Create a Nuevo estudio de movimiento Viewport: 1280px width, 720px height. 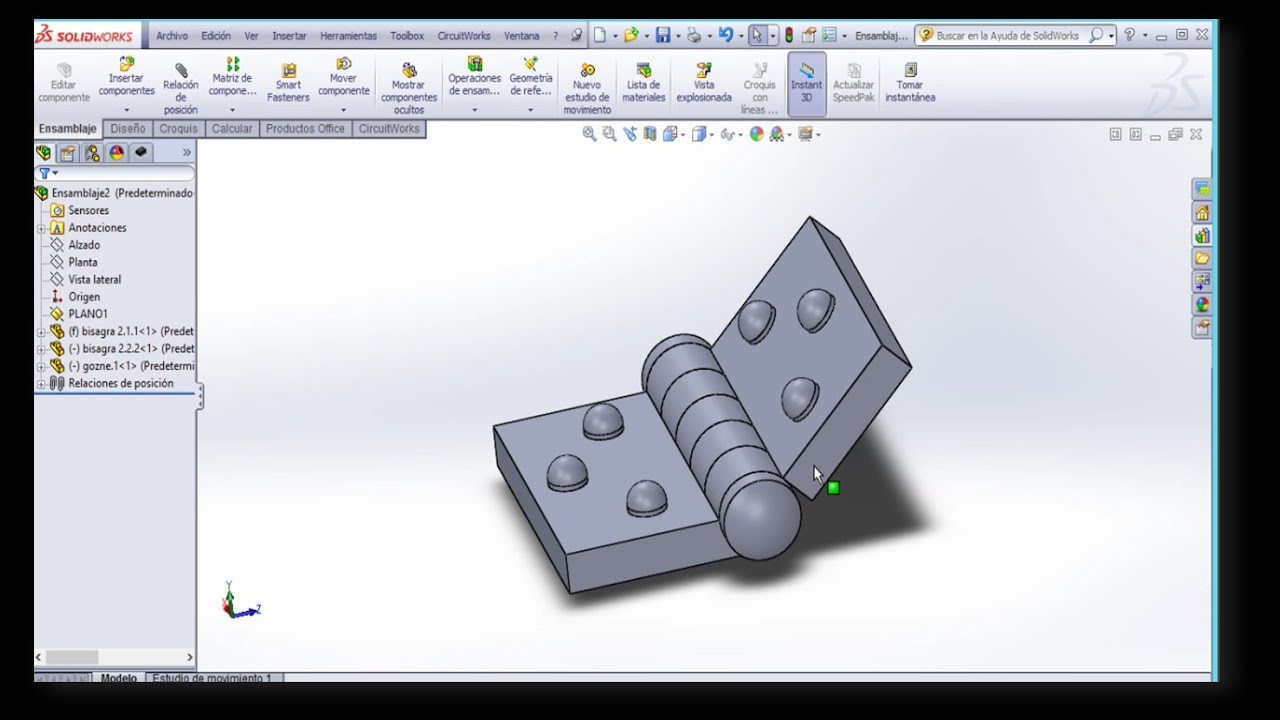(587, 88)
